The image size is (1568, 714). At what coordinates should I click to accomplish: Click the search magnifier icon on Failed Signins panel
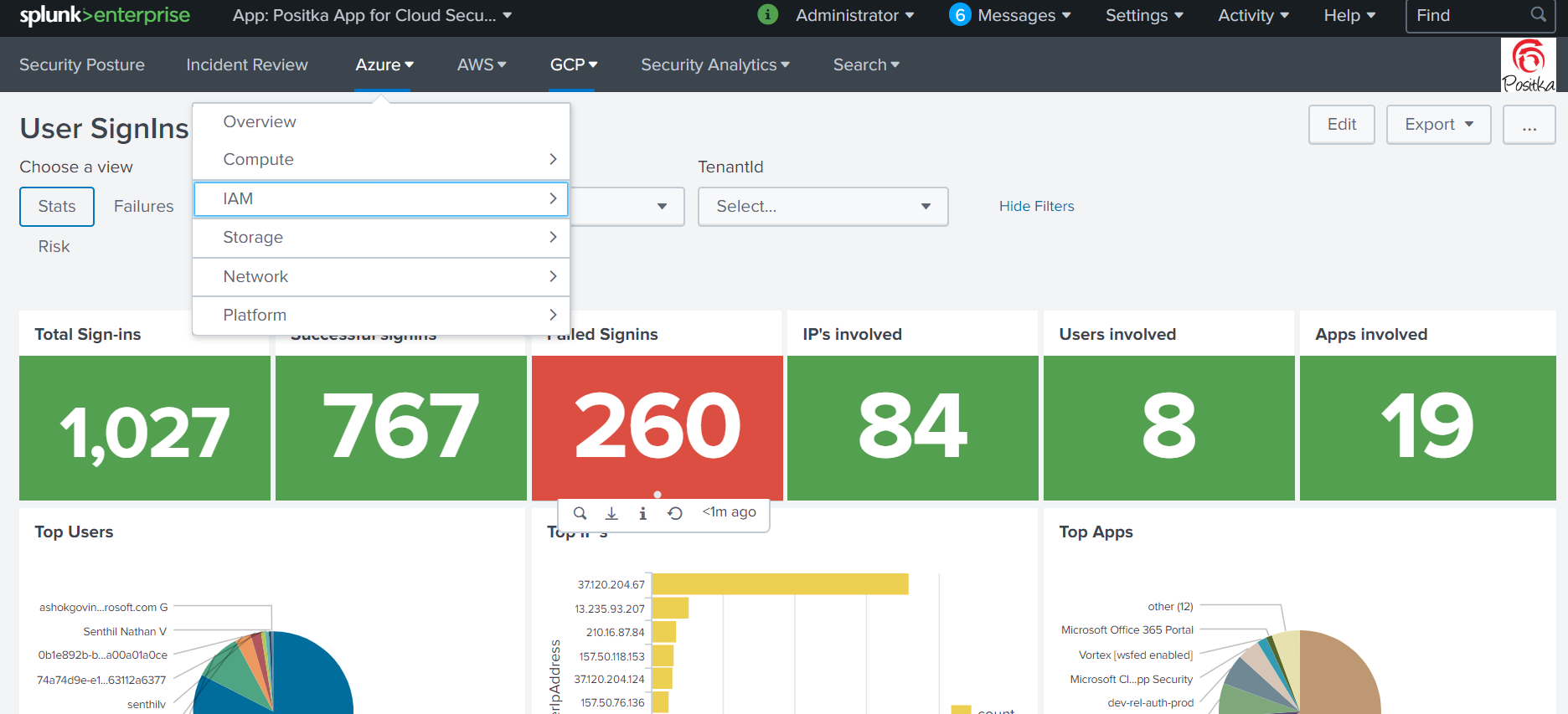pyautogui.click(x=580, y=513)
